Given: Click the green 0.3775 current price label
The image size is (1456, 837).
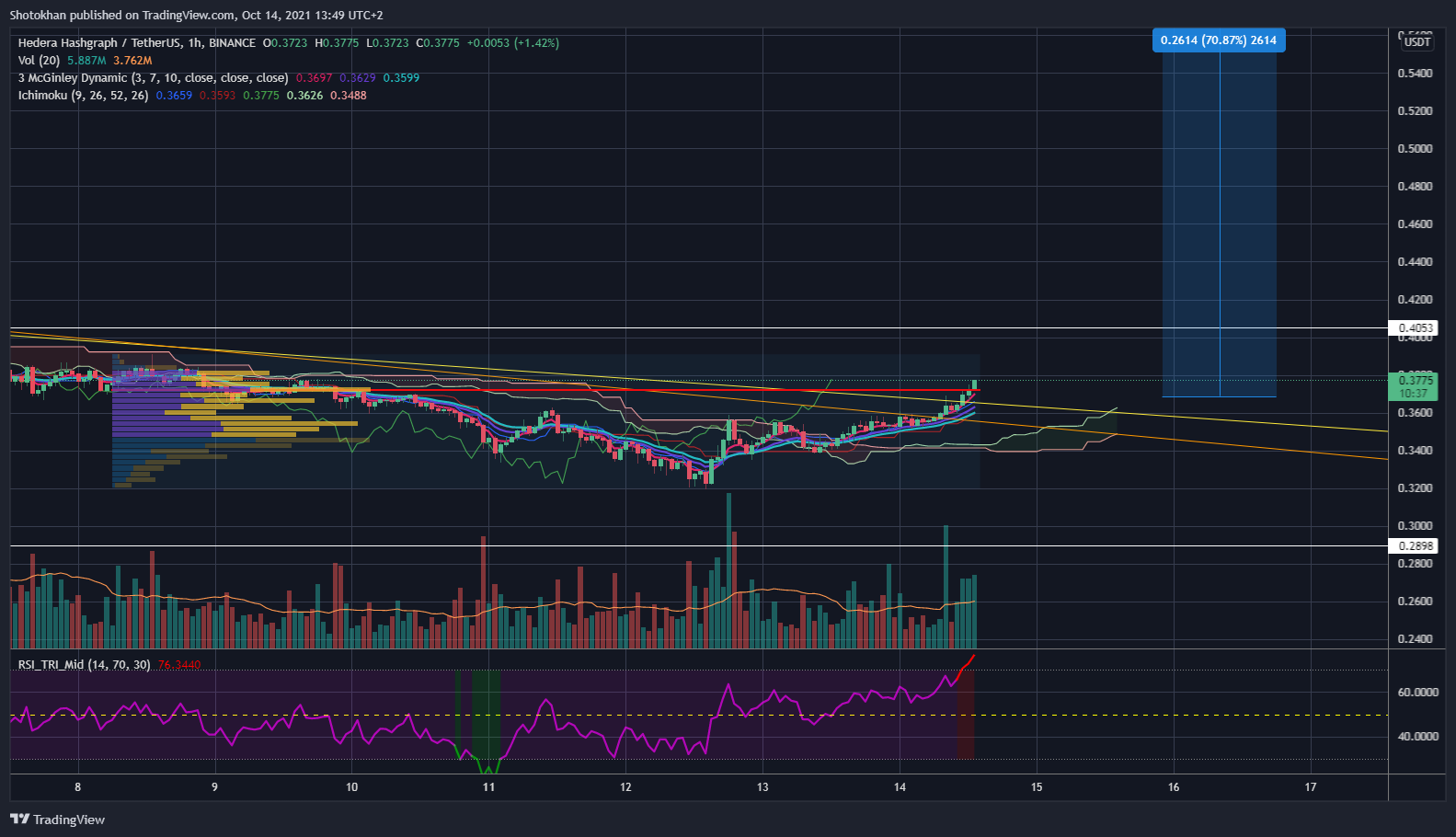Looking at the screenshot, I should (1415, 386).
